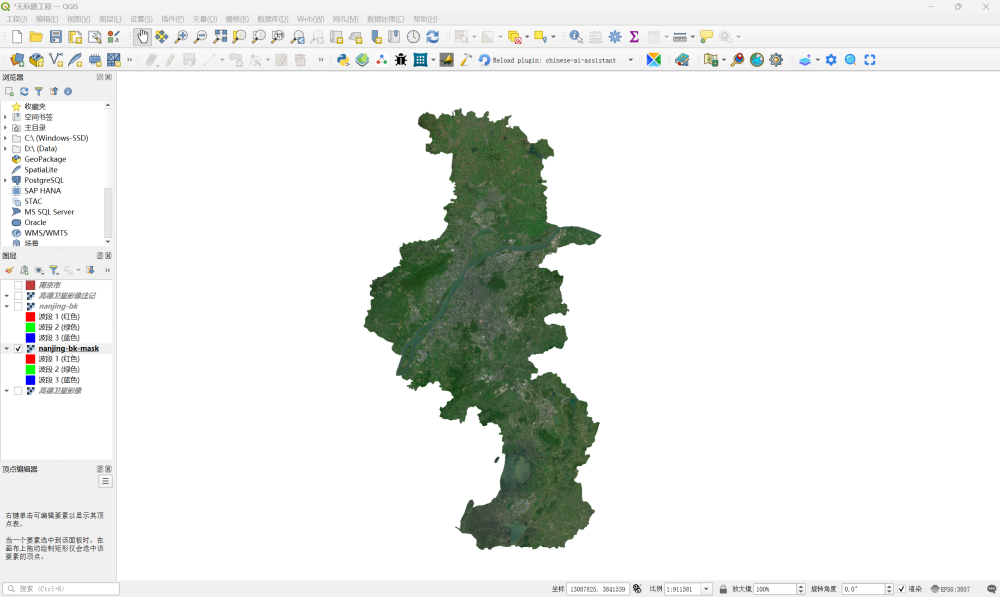1000x597 pixels.
Task: Open the Processing Toolbox gear icon
Action: coord(615,37)
